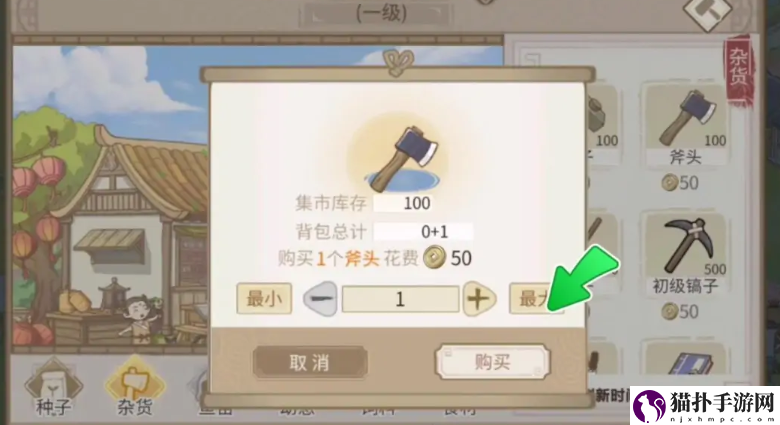The image size is (780, 425).
Task: Set quantity to maximum with 最大
Action: 536,299
